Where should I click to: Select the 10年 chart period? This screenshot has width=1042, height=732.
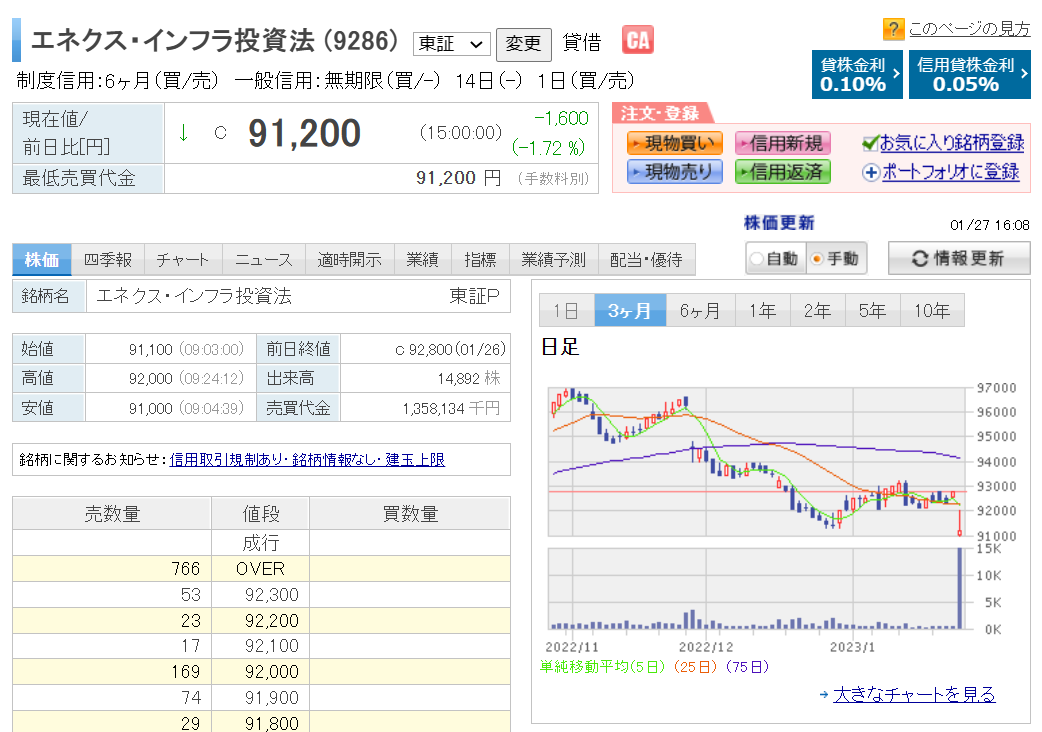tap(932, 310)
